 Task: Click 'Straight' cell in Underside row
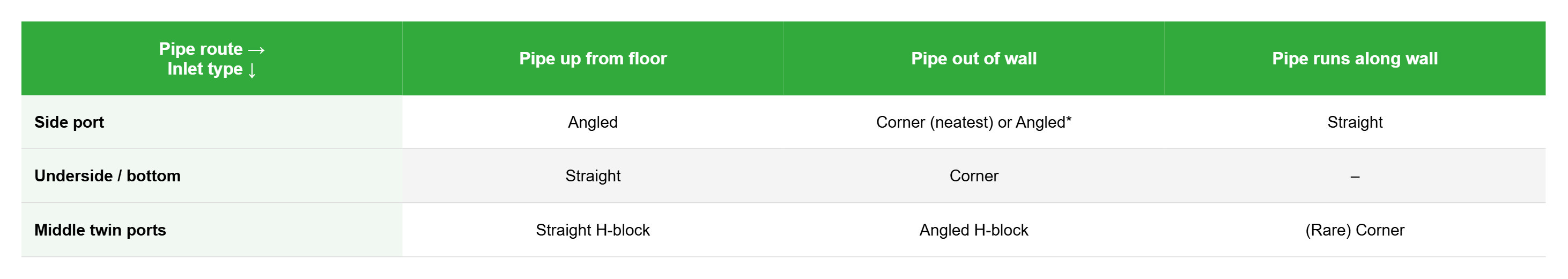click(x=593, y=175)
